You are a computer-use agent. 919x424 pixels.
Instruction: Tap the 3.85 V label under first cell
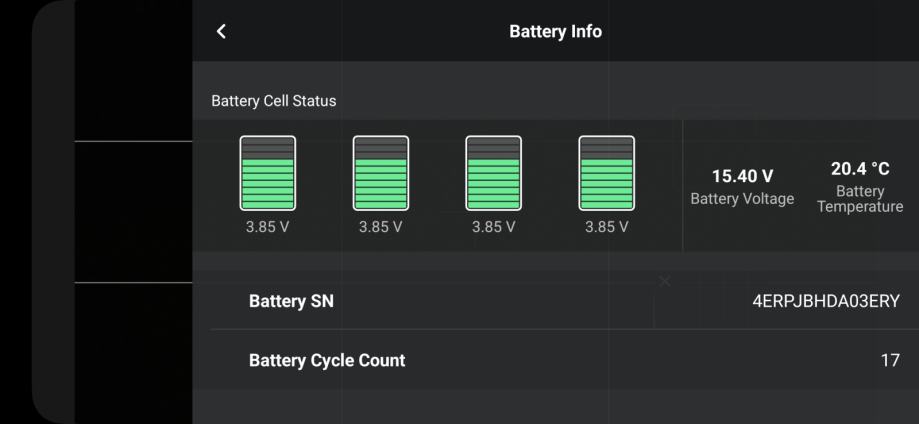tap(267, 227)
